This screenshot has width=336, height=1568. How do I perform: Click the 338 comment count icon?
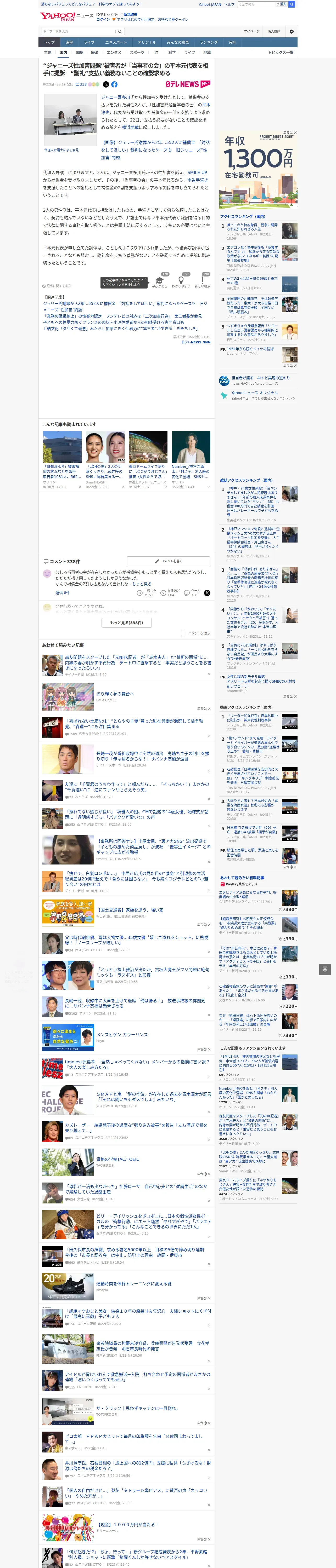pyautogui.click(x=81, y=85)
